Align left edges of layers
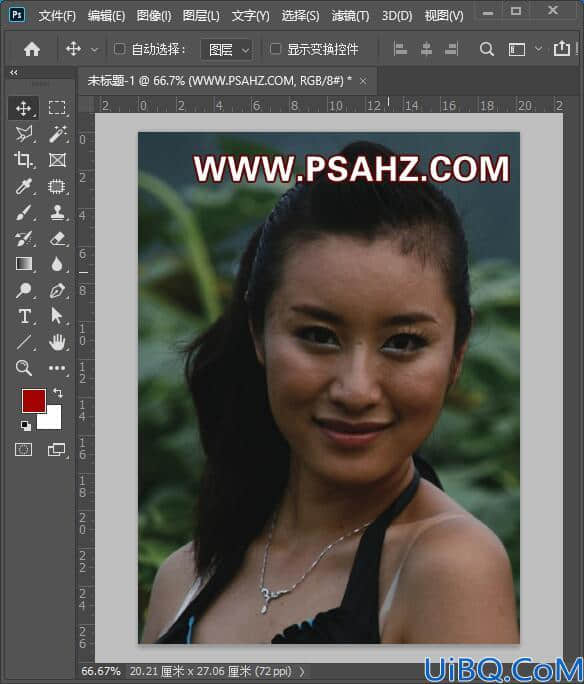Screen dimensions: 584x684 pyautogui.click(x=400, y=49)
